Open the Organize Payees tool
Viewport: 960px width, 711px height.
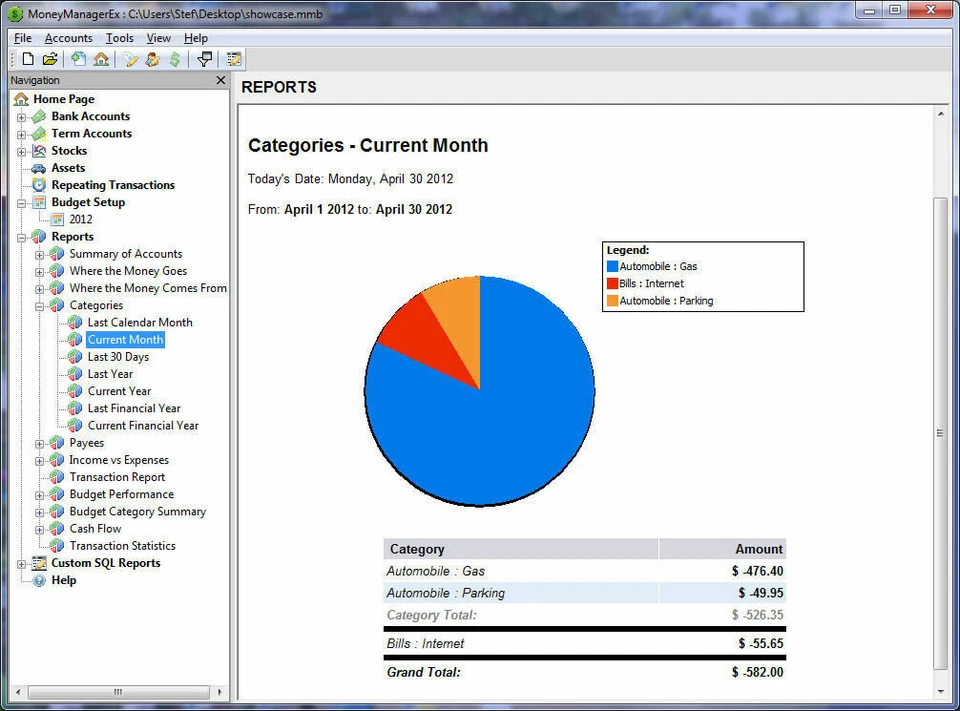point(152,59)
